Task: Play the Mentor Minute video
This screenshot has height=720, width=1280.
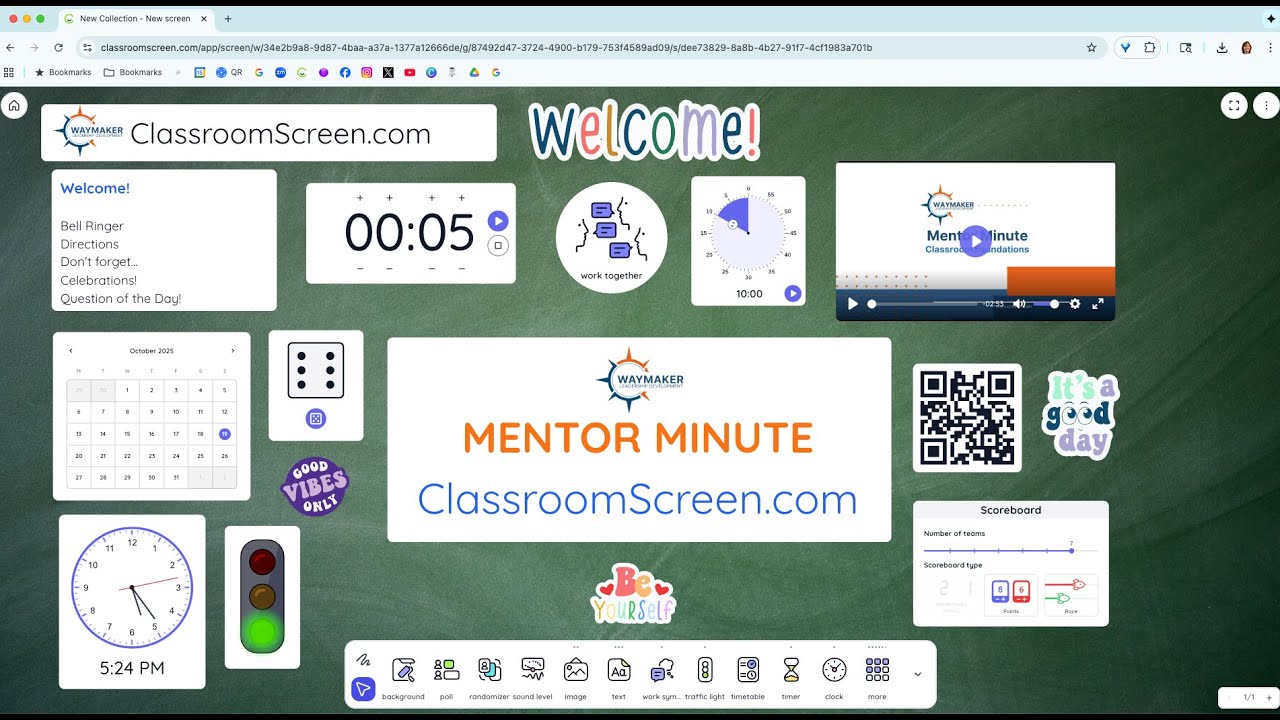Action: (974, 241)
